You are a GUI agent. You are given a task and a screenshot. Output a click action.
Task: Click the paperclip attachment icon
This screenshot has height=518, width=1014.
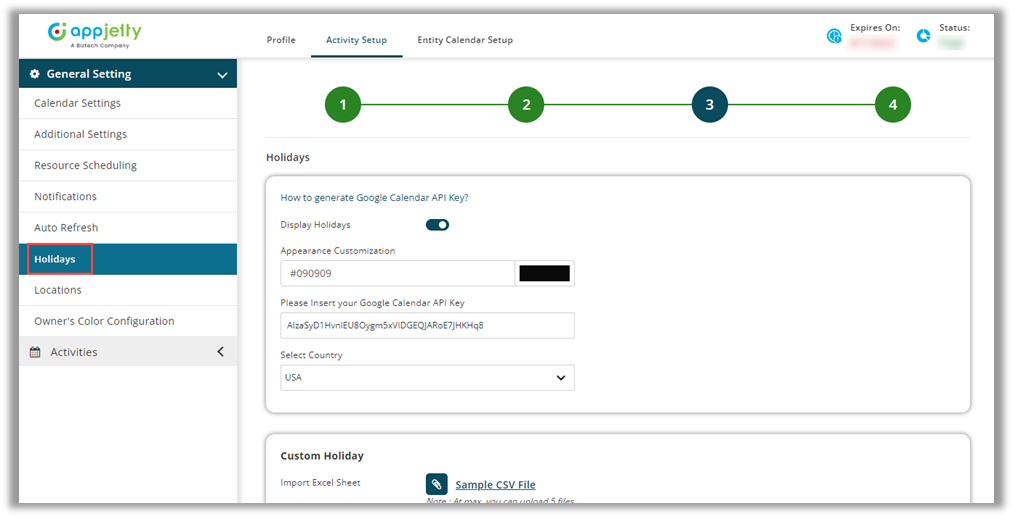[436, 485]
